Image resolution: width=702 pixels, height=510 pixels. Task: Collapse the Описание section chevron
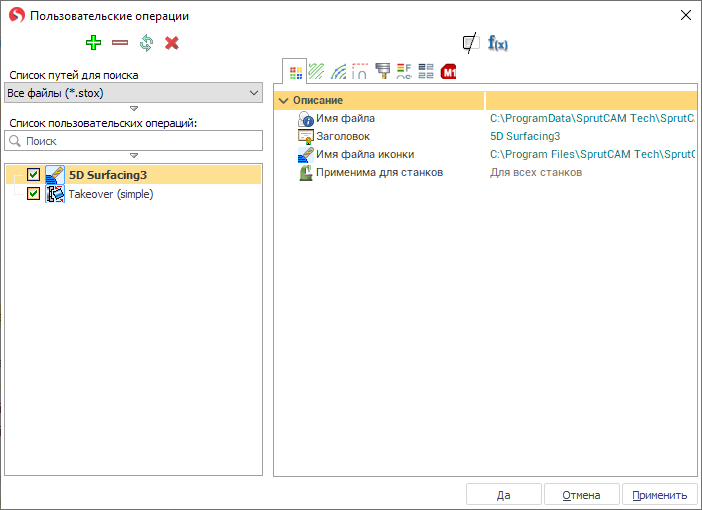click(x=284, y=101)
